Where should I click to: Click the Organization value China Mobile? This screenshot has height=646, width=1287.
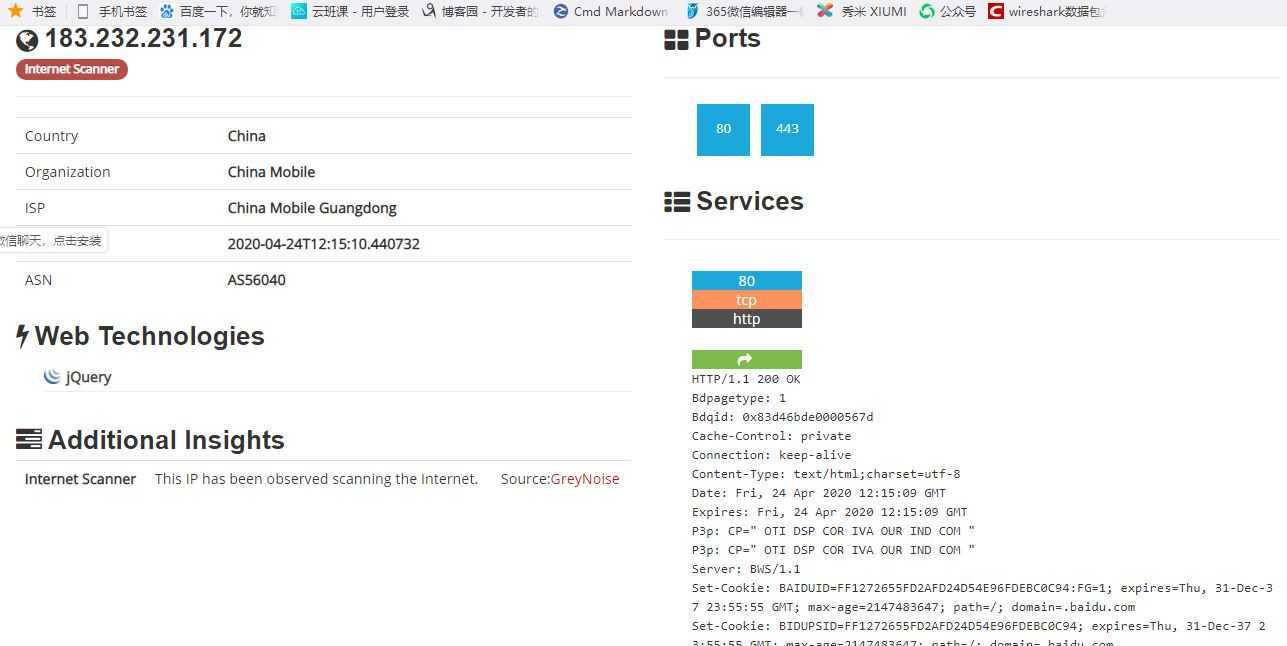271,172
